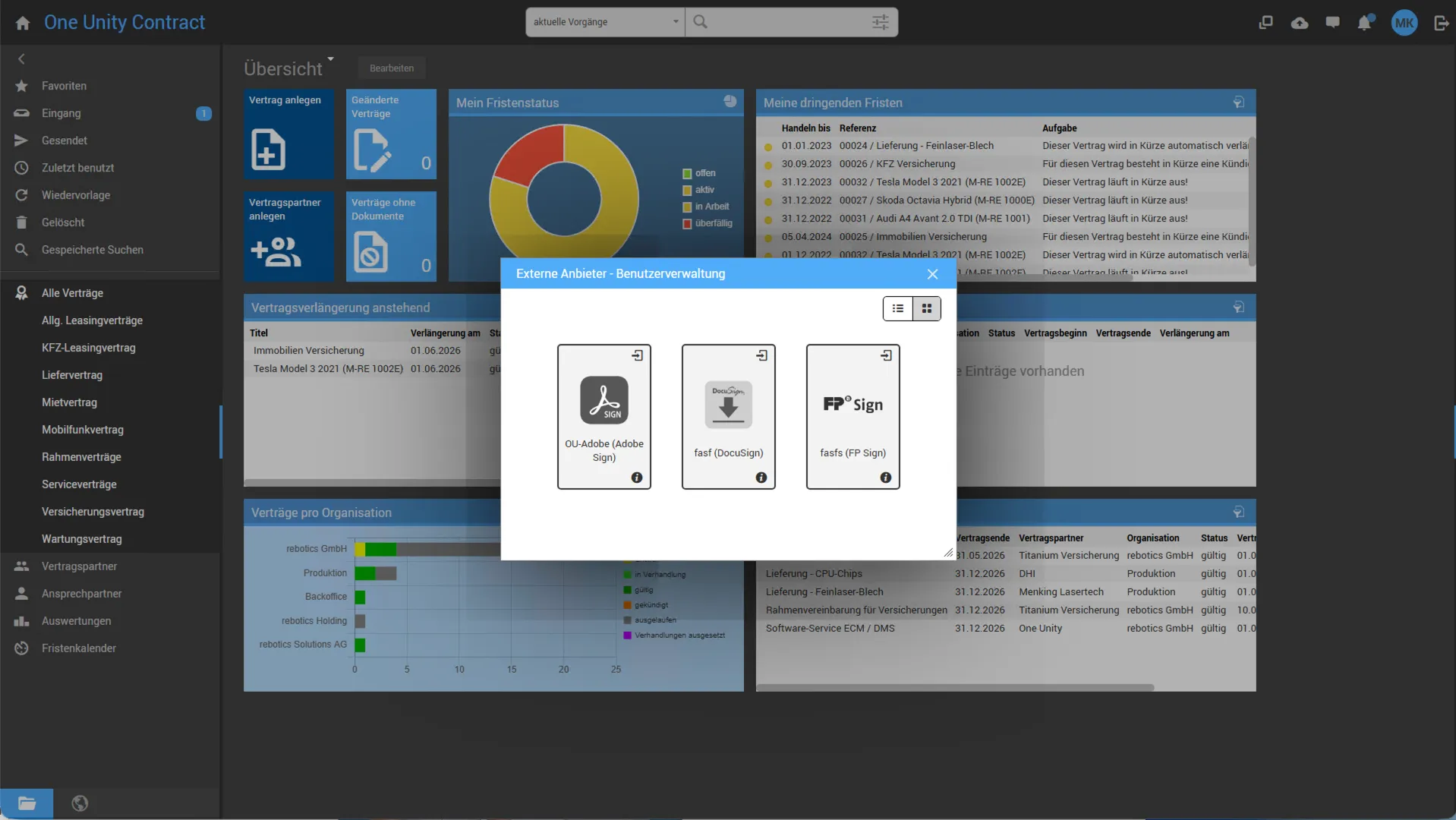The height and width of the screenshot is (820, 1456).
Task: Close the Externe Anbieter dialog
Action: 933,274
